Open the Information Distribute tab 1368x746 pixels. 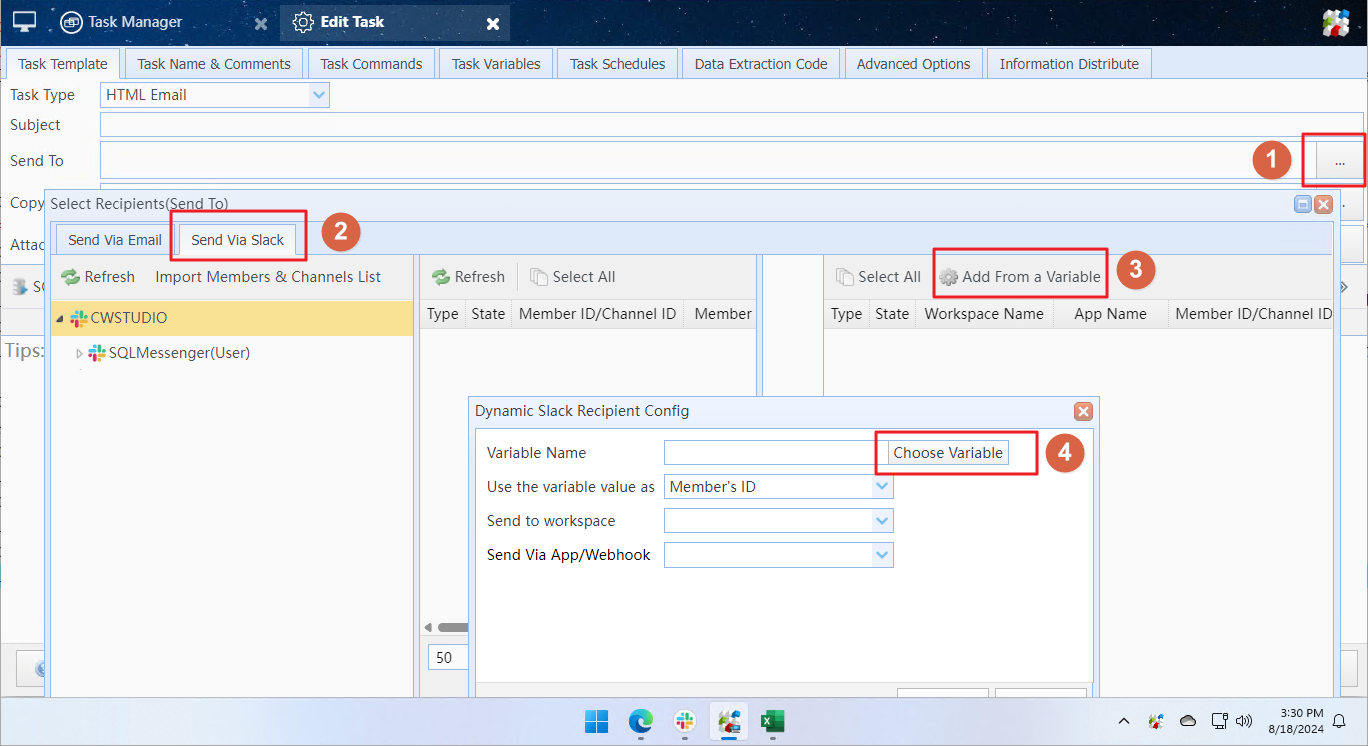[1069, 64]
